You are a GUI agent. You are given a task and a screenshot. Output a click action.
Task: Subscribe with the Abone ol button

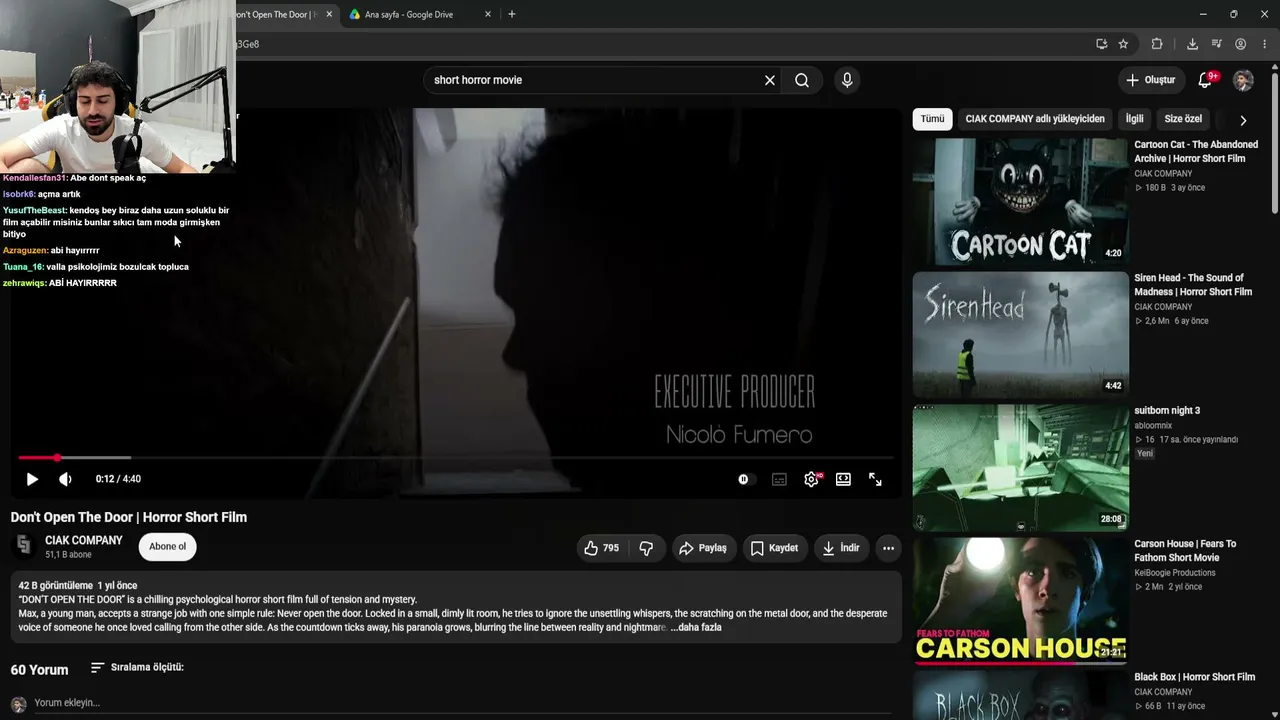167,547
